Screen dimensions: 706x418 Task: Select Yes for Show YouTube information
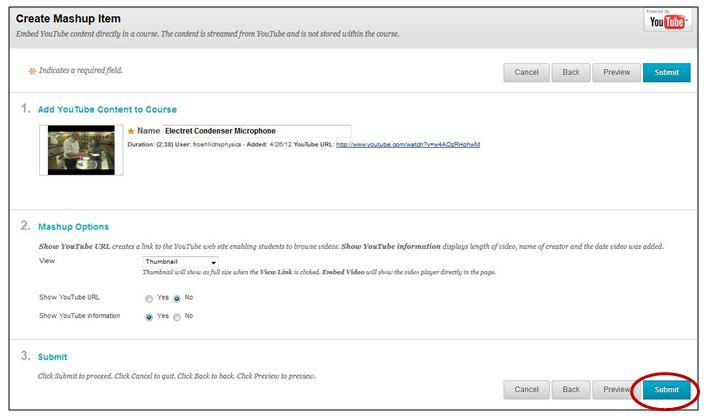[149, 317]
